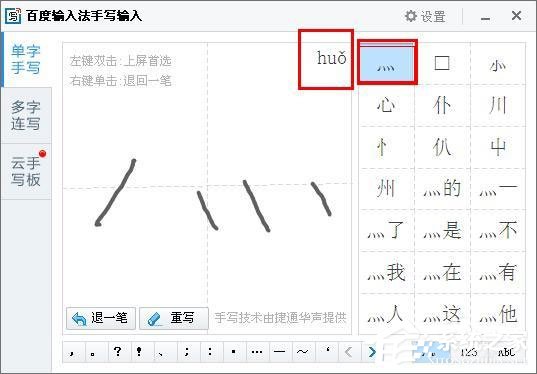This screenshot has height=374, width=537.
Task: Minimize the handwriting input window
Action: point(485,16)
